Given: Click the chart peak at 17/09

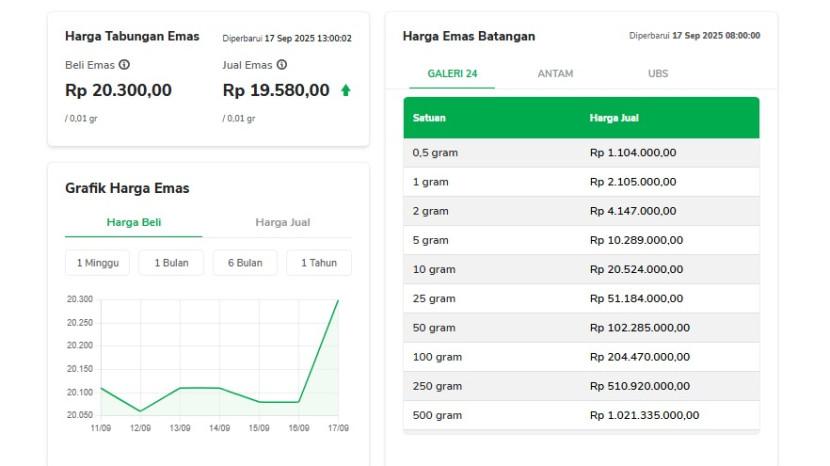Looking at the screenshot, I should pyautogui.click(x=338, y=300).
